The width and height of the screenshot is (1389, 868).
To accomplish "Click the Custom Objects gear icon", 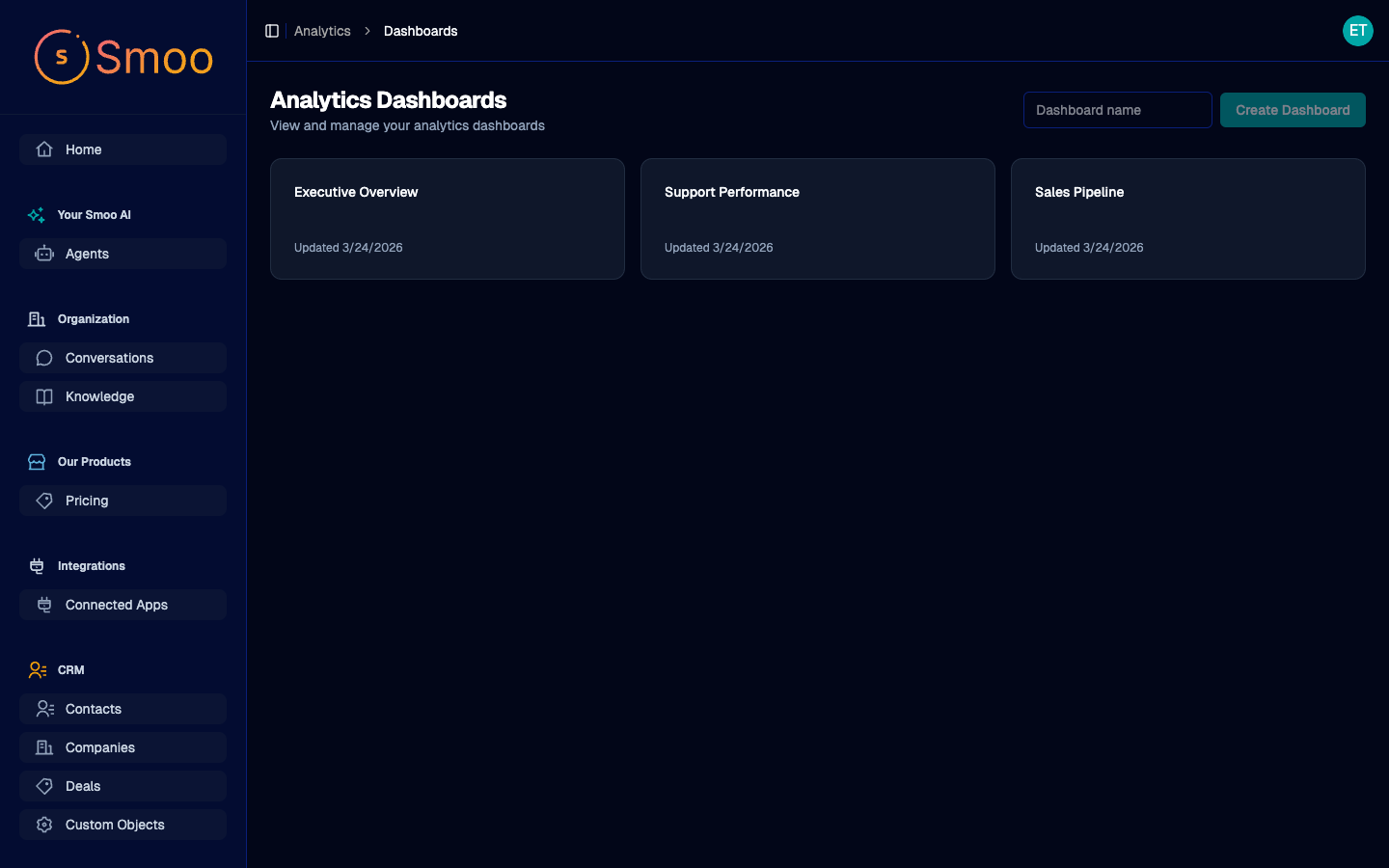I will click(x=43, y=825).
